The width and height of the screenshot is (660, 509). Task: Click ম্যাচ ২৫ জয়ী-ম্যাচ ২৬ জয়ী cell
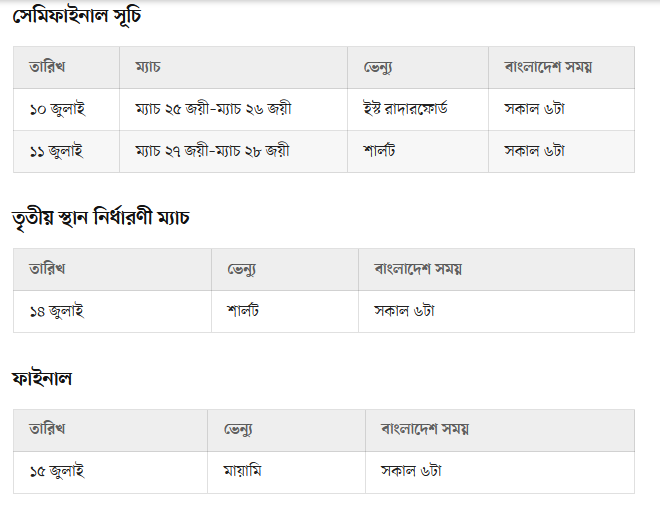[x=234, y=109]
